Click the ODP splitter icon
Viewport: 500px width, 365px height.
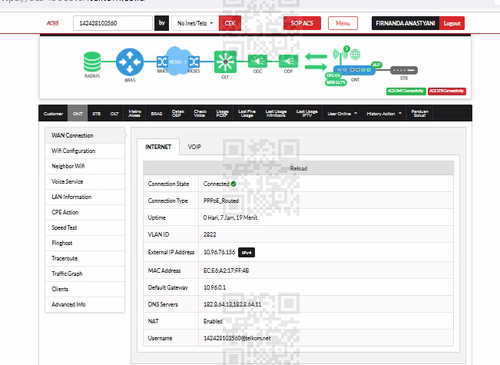(288, 61)
